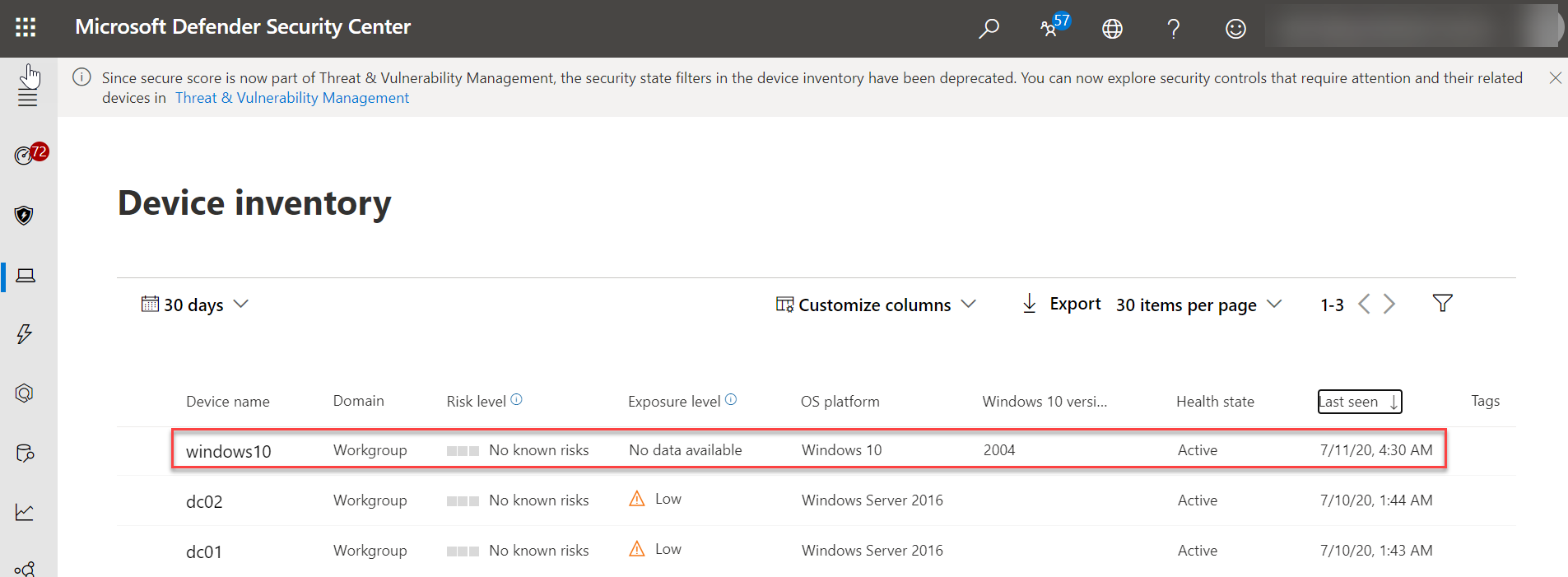Click "Active" health state in dc02 row
This screenshot has width=1568, height=577.
1198,500
